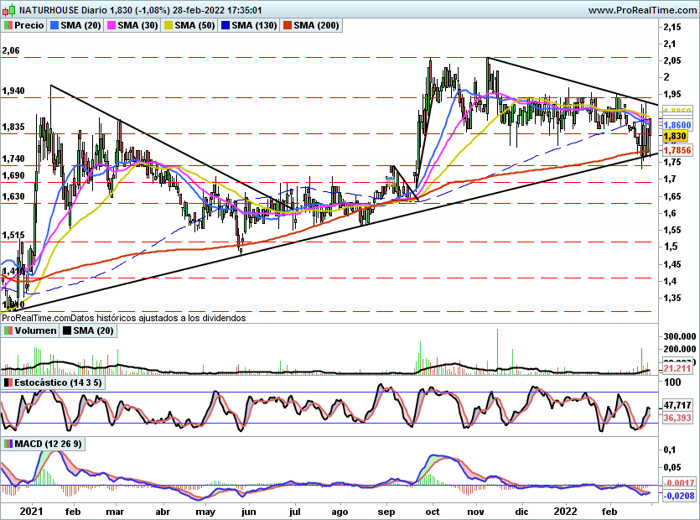Click the SMA (130) legend label
This screenshot has height=520, width=700.
click(250, 25)
